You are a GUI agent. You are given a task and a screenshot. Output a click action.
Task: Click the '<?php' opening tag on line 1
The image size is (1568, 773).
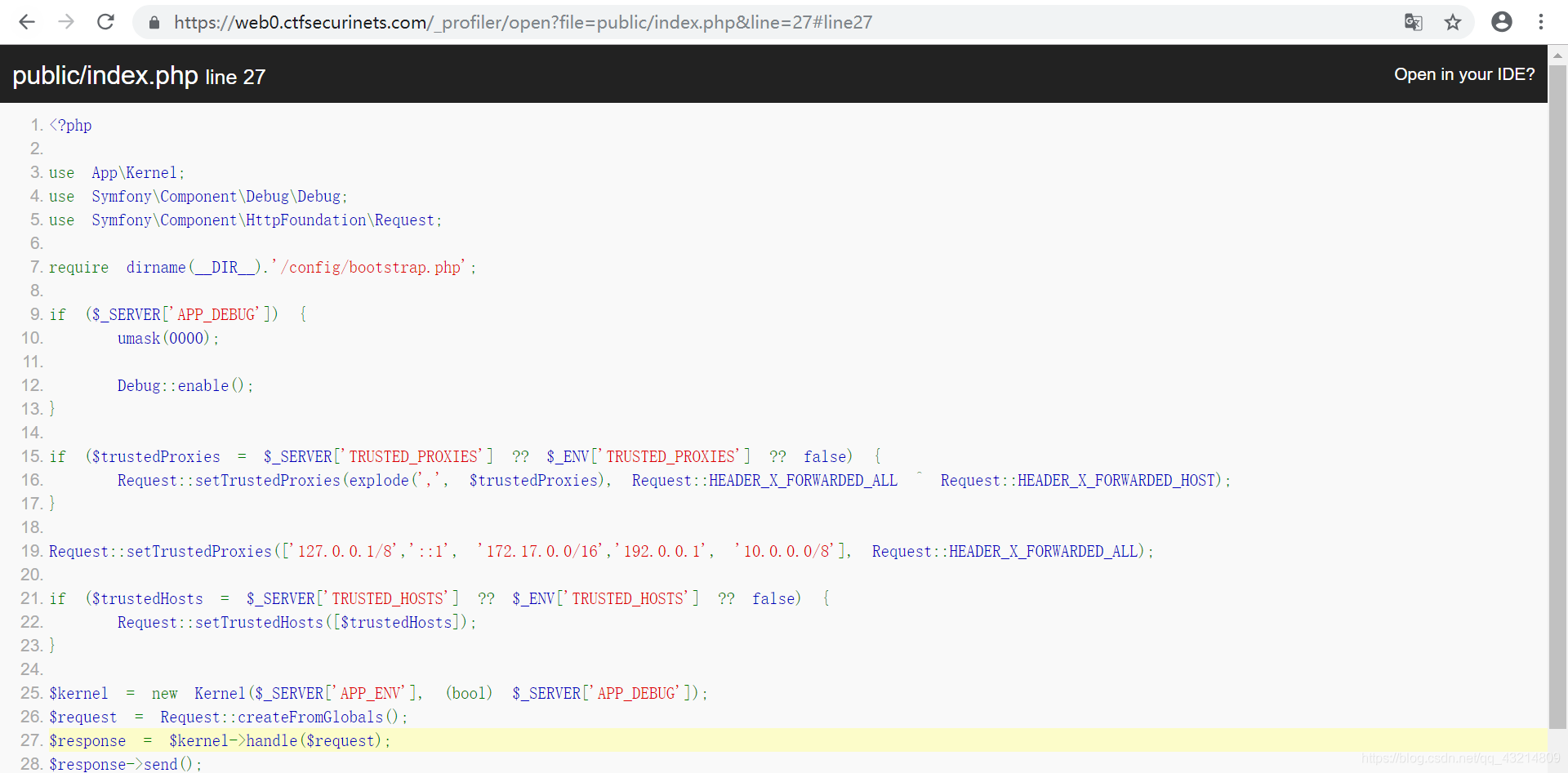pos(70,126)
